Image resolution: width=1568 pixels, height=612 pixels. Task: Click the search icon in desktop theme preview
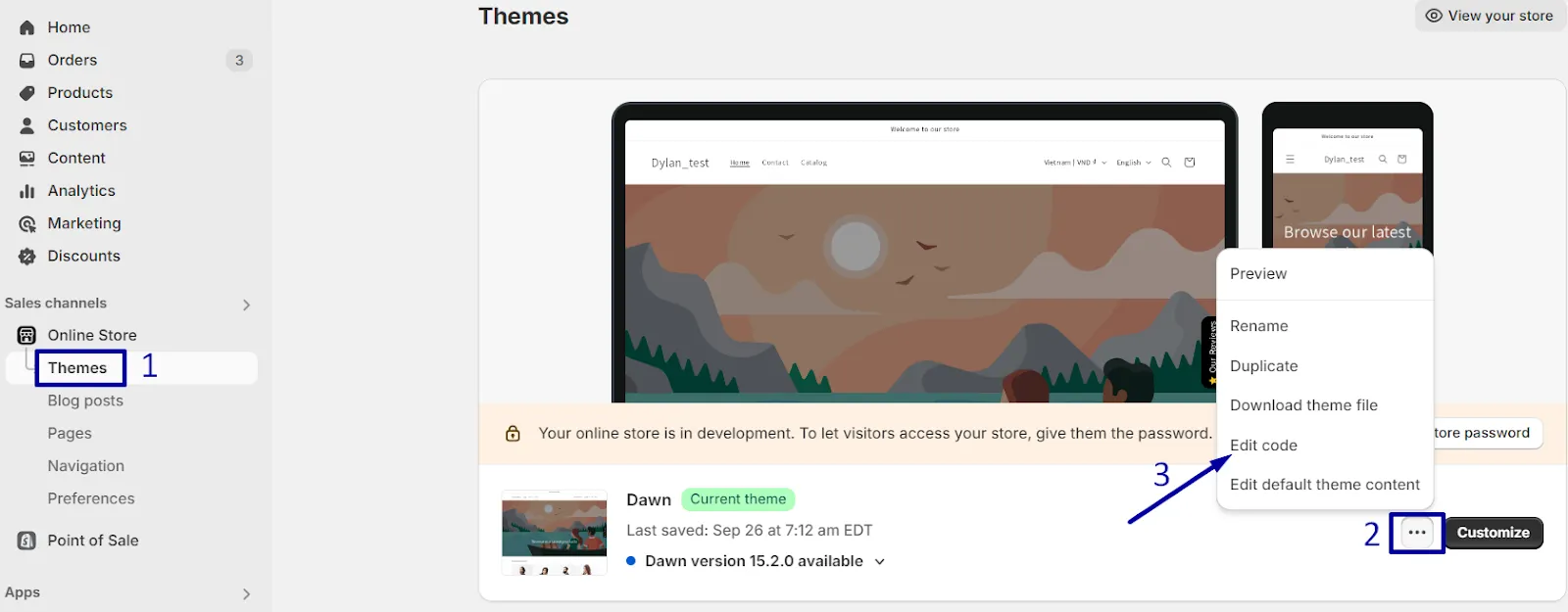[x=1166, y=163]
